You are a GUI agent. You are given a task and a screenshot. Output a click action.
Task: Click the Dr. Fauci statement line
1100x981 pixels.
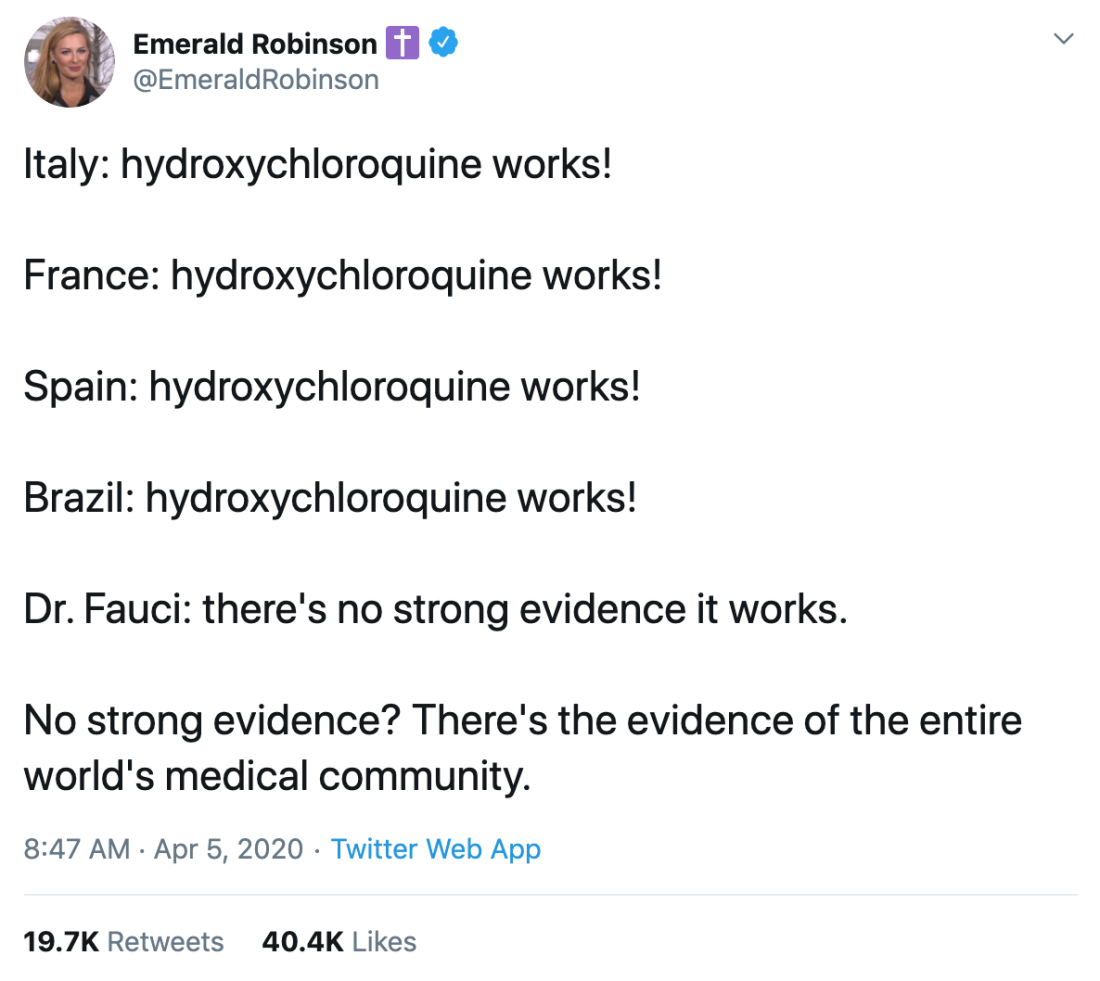click(436, 609)
